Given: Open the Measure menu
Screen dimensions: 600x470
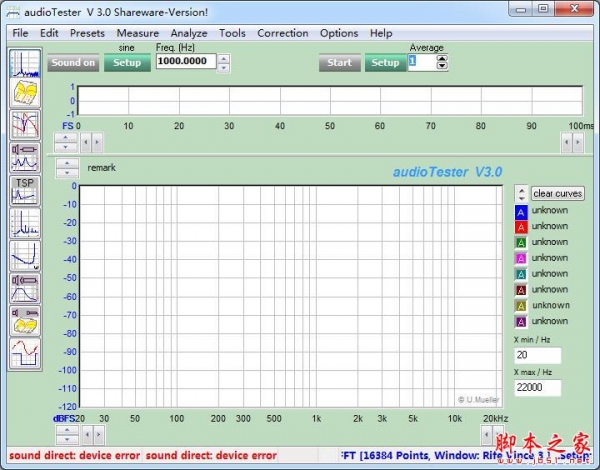Looking at the screenshot, I should [x=138, y=33].
